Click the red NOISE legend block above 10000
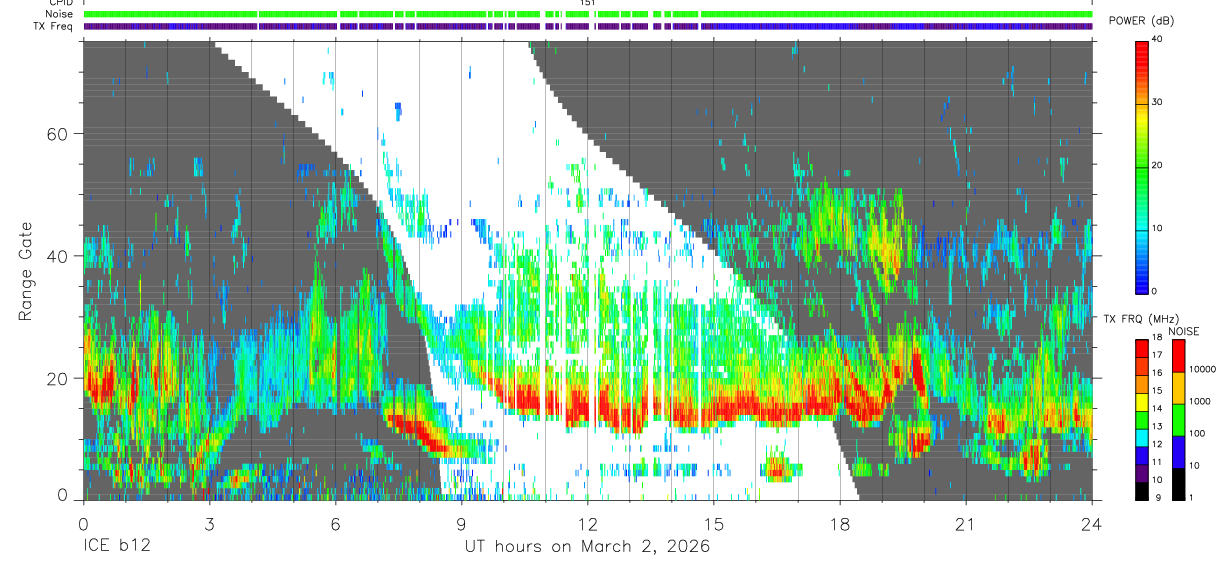 pyautogui.click(x=1178, y=356)
